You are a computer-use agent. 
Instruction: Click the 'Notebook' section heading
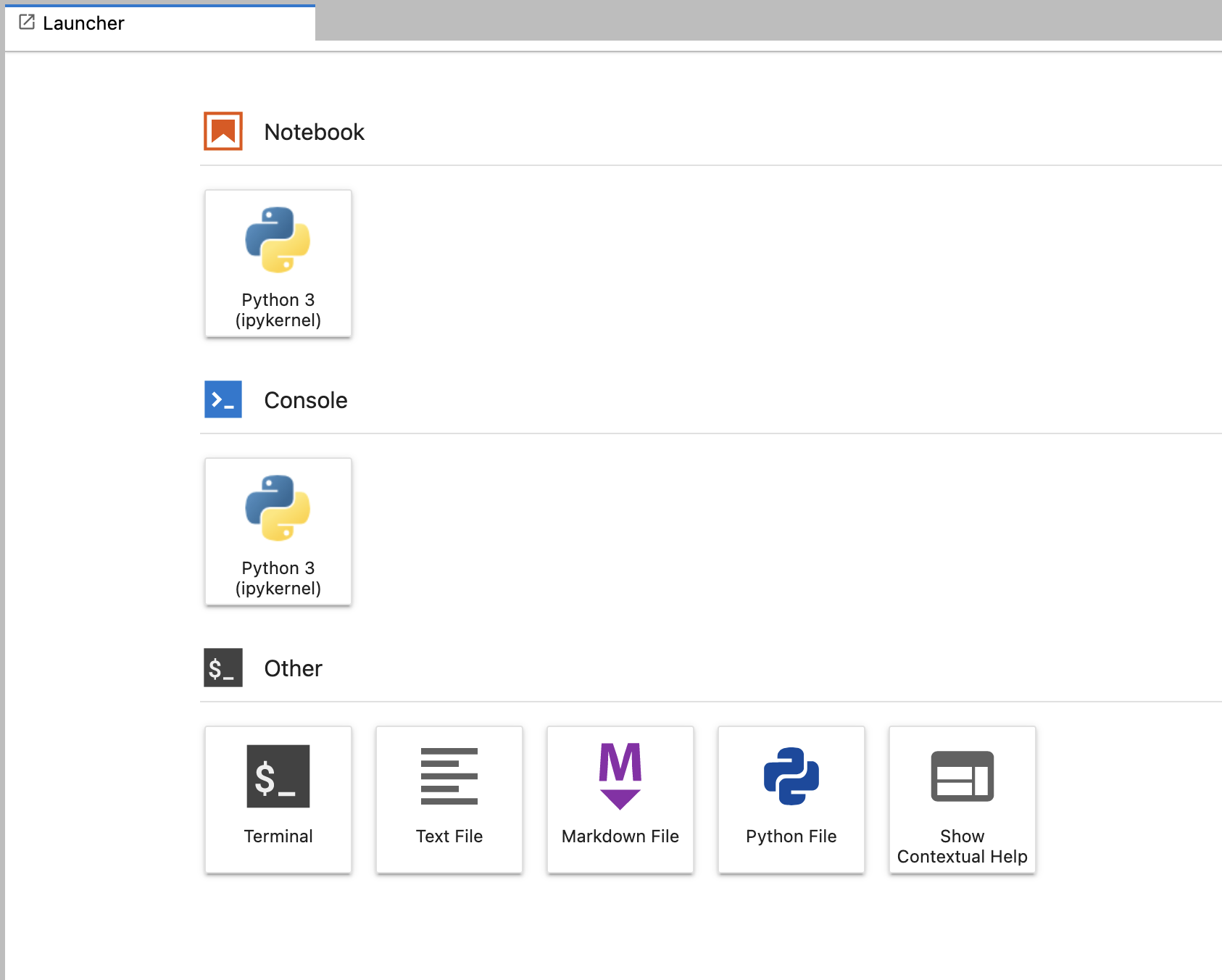[314, 132]
